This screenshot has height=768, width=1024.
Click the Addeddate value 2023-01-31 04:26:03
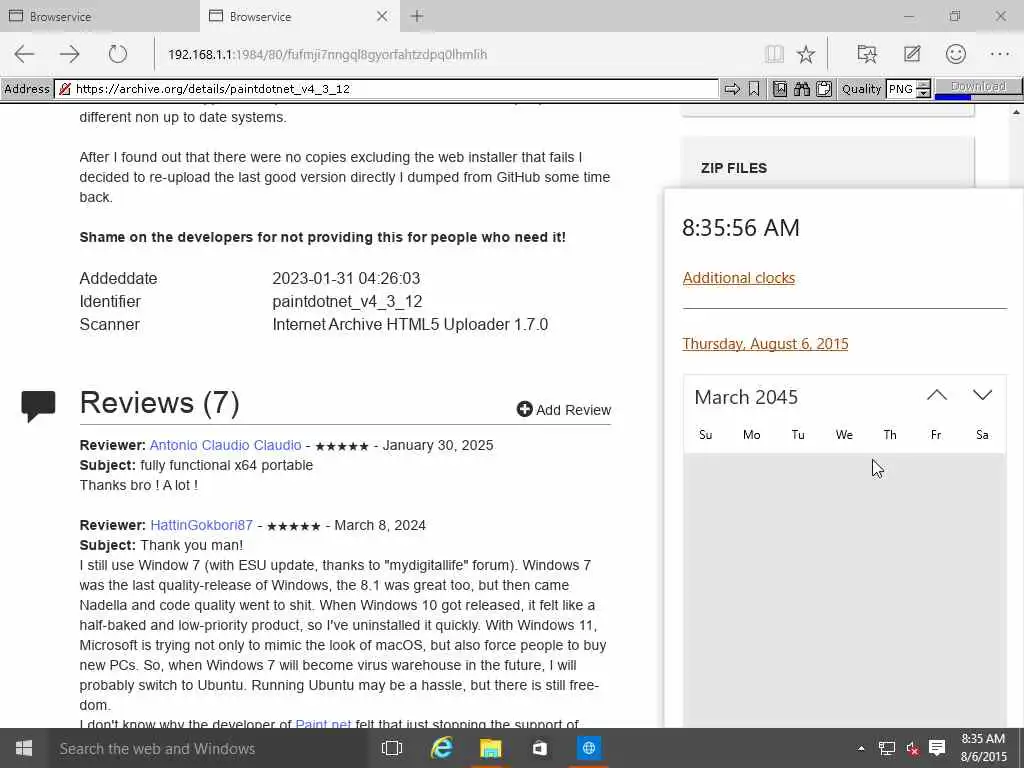coord(346,278)
